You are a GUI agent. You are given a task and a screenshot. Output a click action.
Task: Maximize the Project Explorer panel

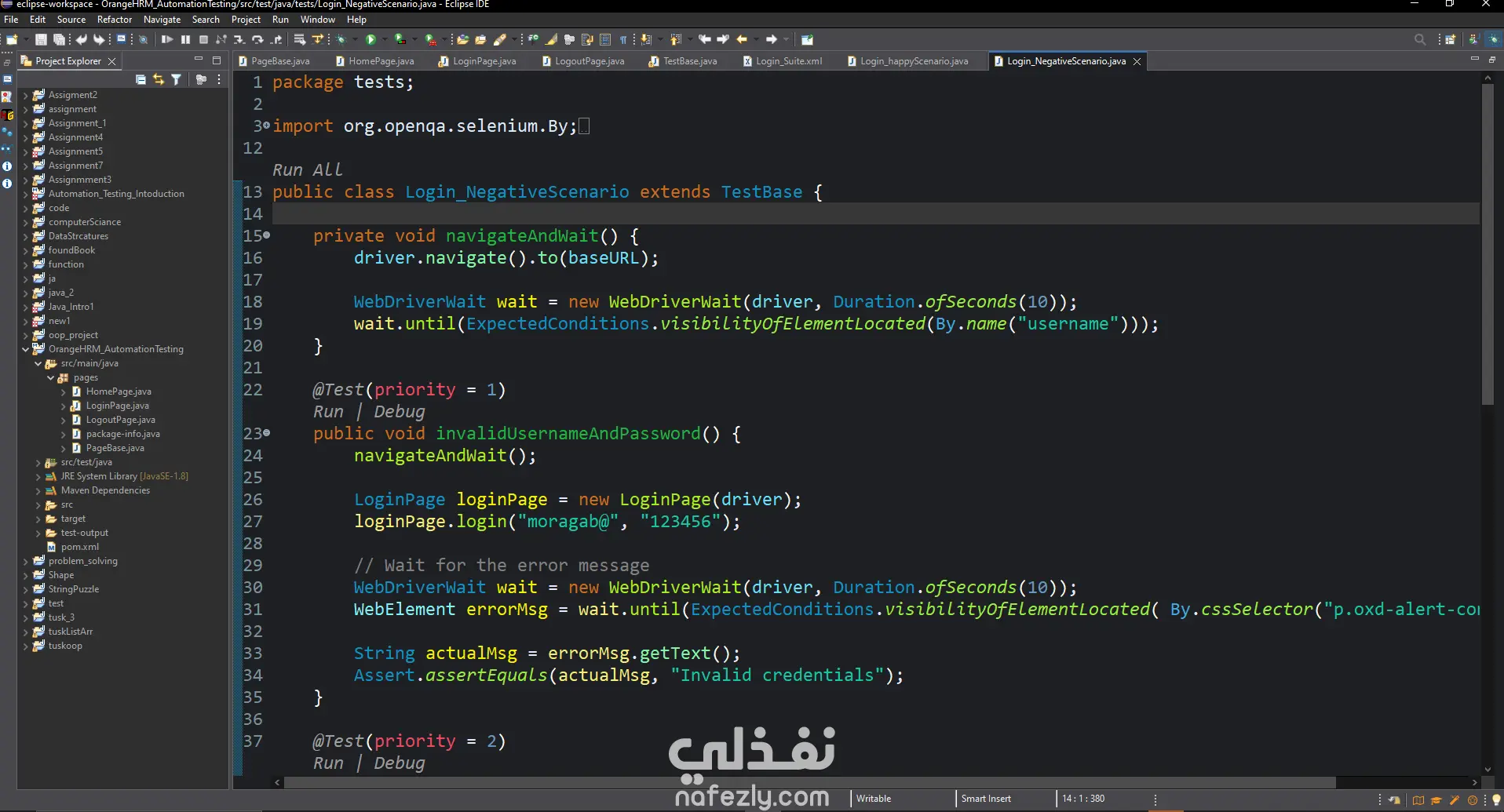217,60
